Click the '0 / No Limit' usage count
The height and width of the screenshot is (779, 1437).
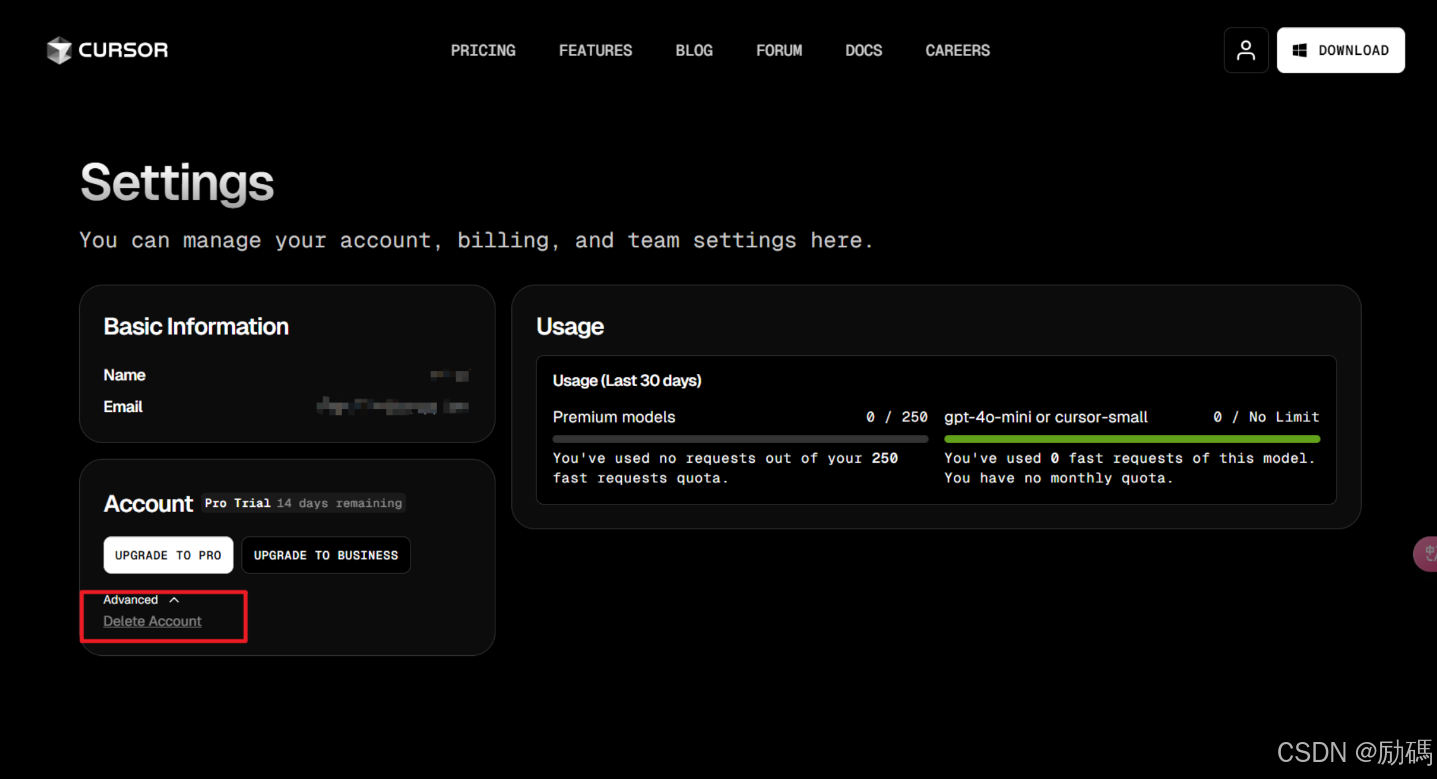point(1266,417)
